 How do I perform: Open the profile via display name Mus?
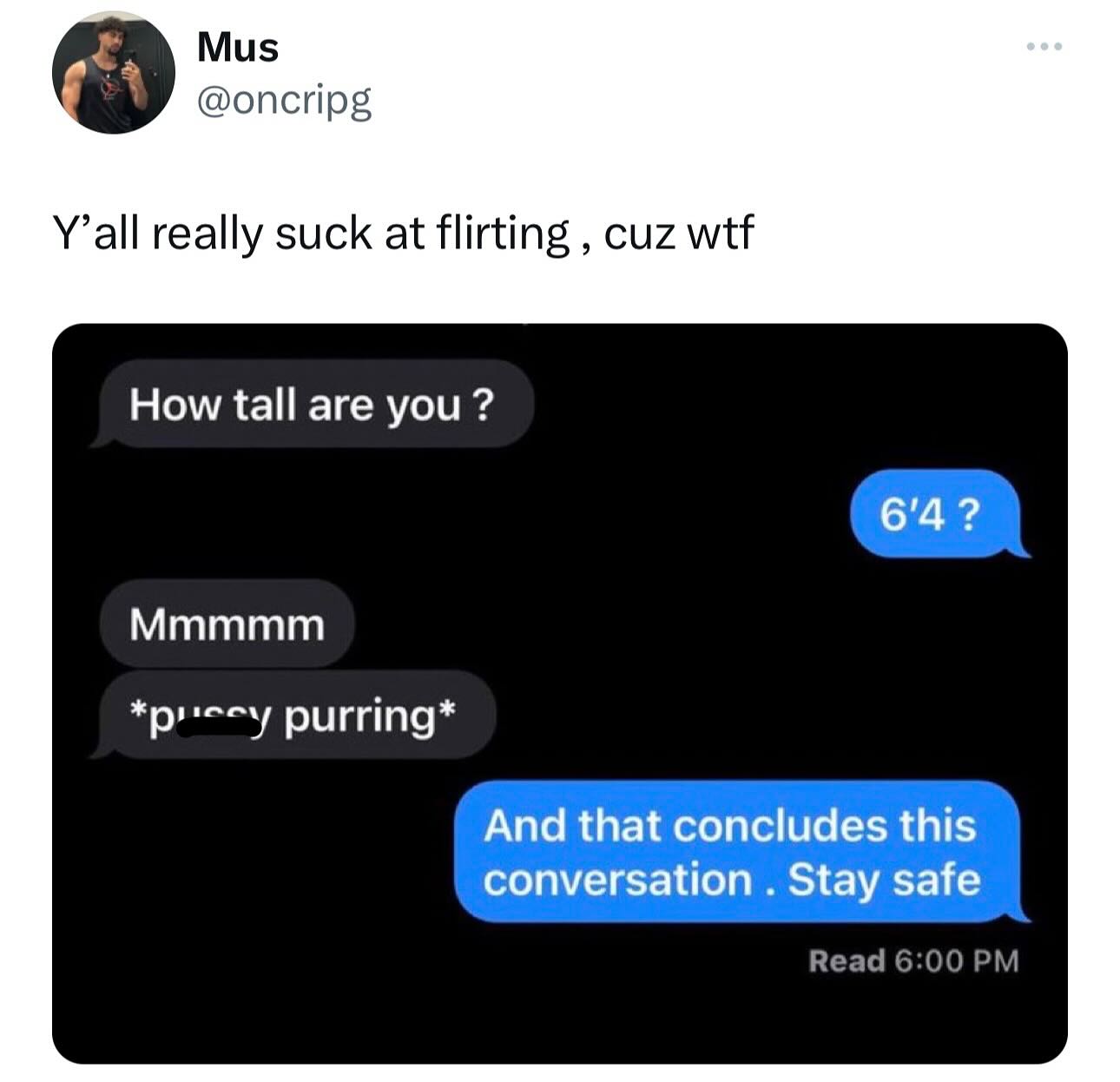click(x=238, y=47)
